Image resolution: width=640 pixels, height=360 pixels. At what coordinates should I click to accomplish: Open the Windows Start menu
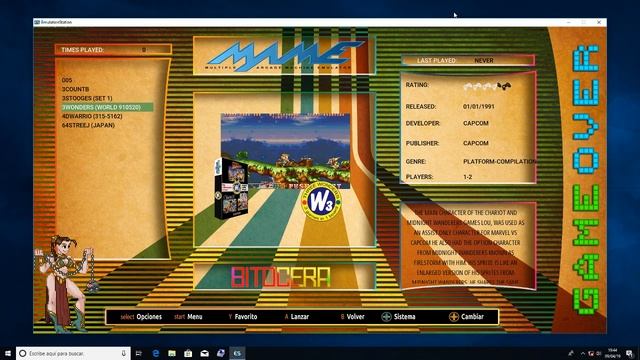point(8,353)
